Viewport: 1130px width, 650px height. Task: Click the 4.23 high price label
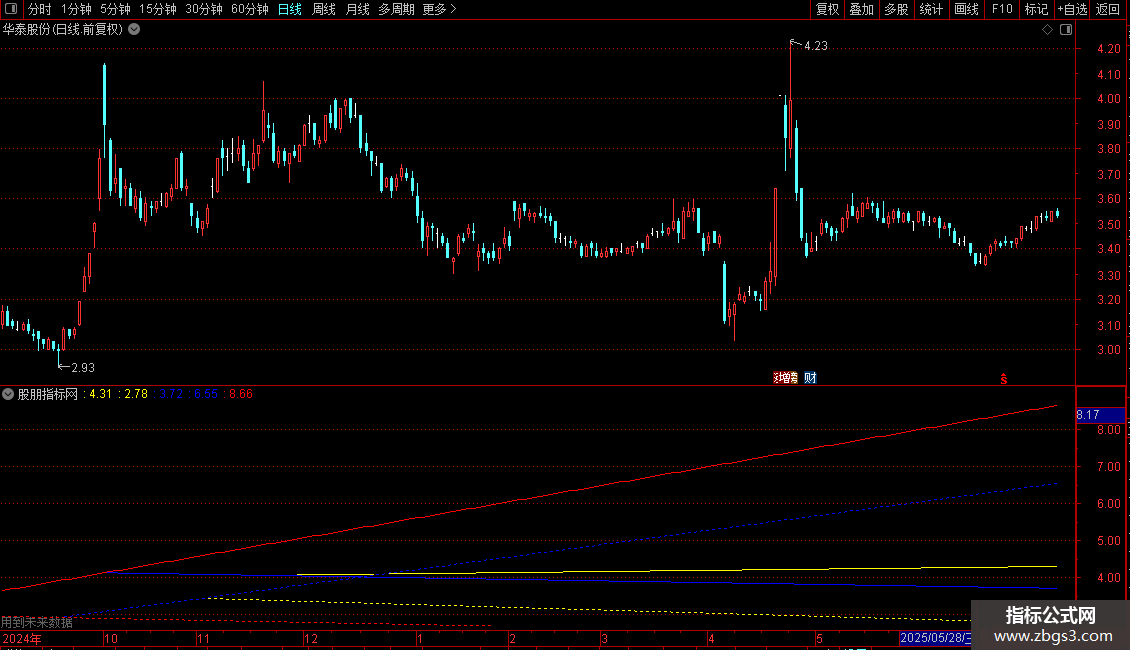click(x=816, y=45)
